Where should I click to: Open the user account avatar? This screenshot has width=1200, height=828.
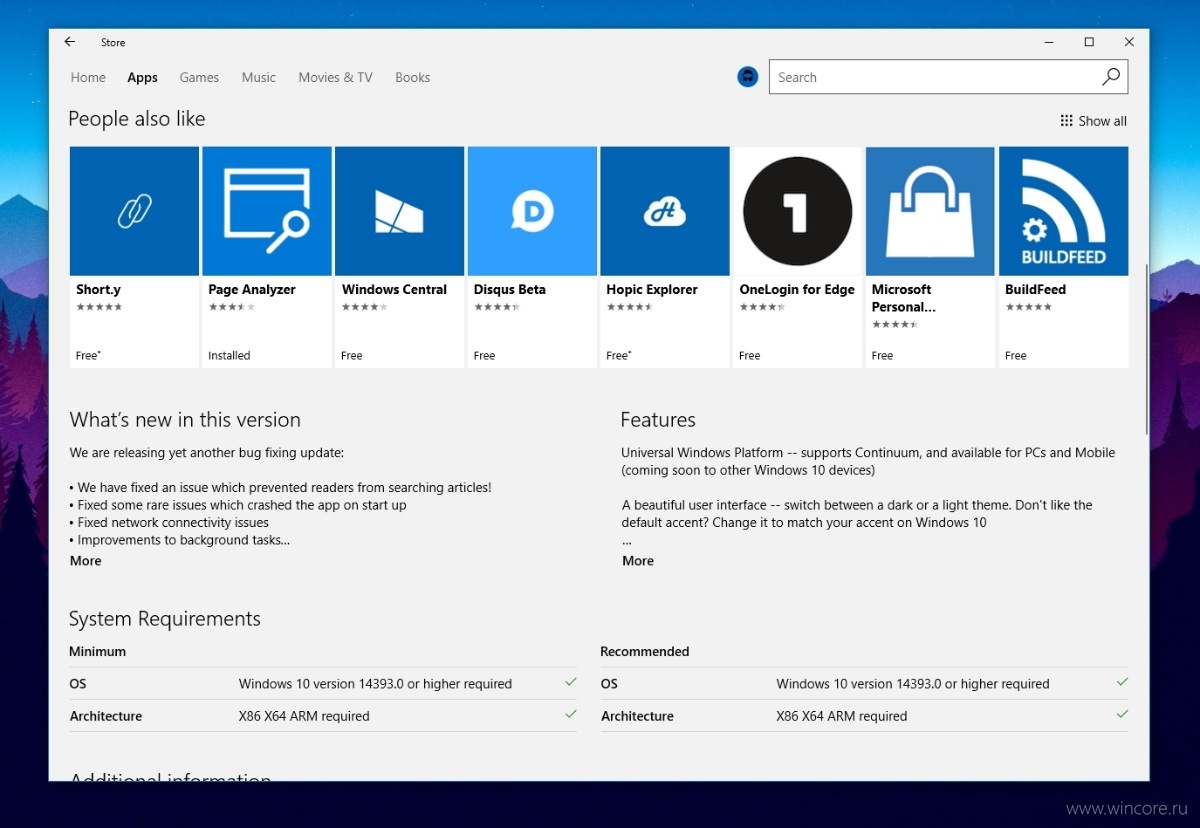coord(748,77)
